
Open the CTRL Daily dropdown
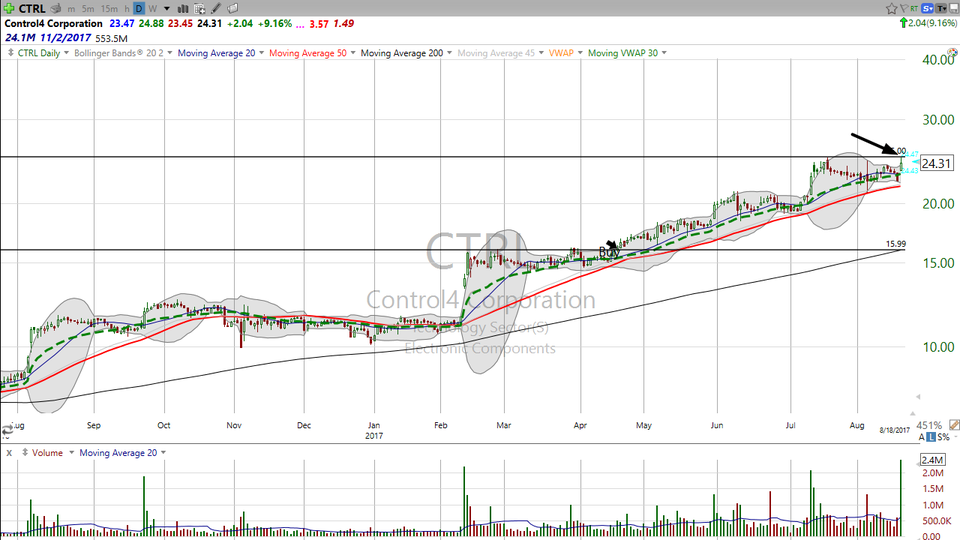[66, 53]
